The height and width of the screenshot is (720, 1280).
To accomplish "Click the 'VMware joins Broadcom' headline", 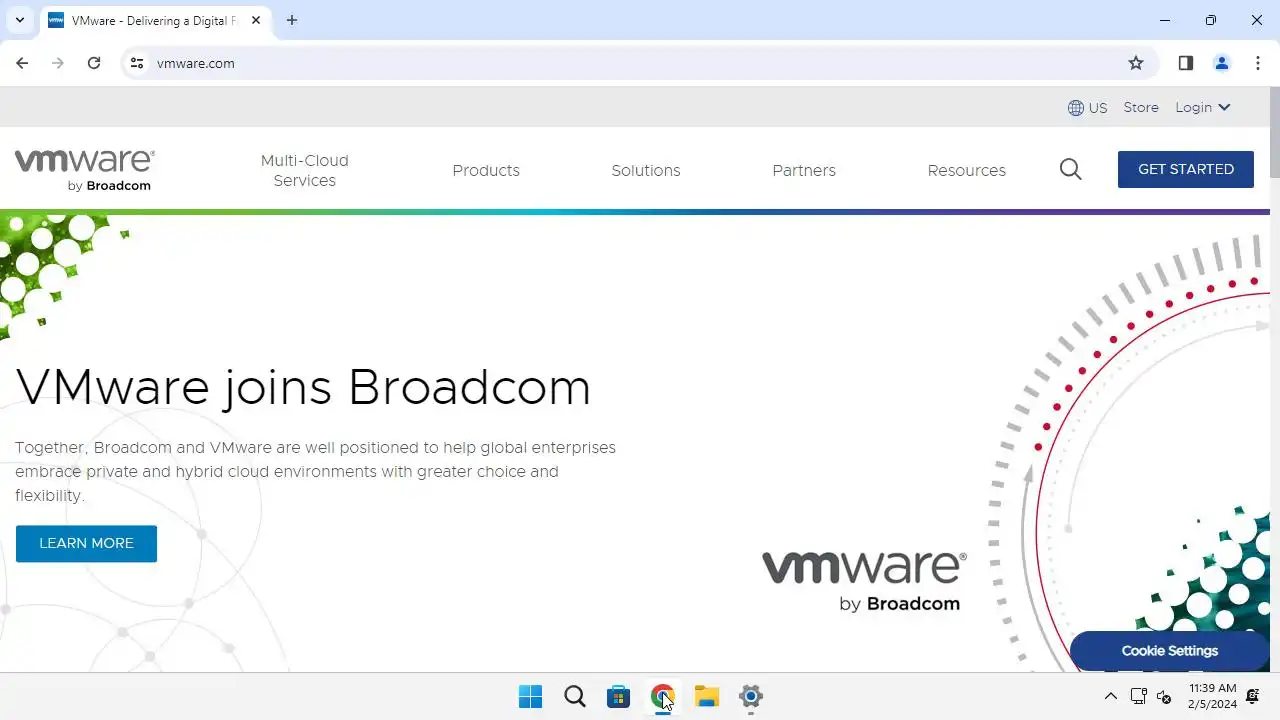I will click(303, 388).
